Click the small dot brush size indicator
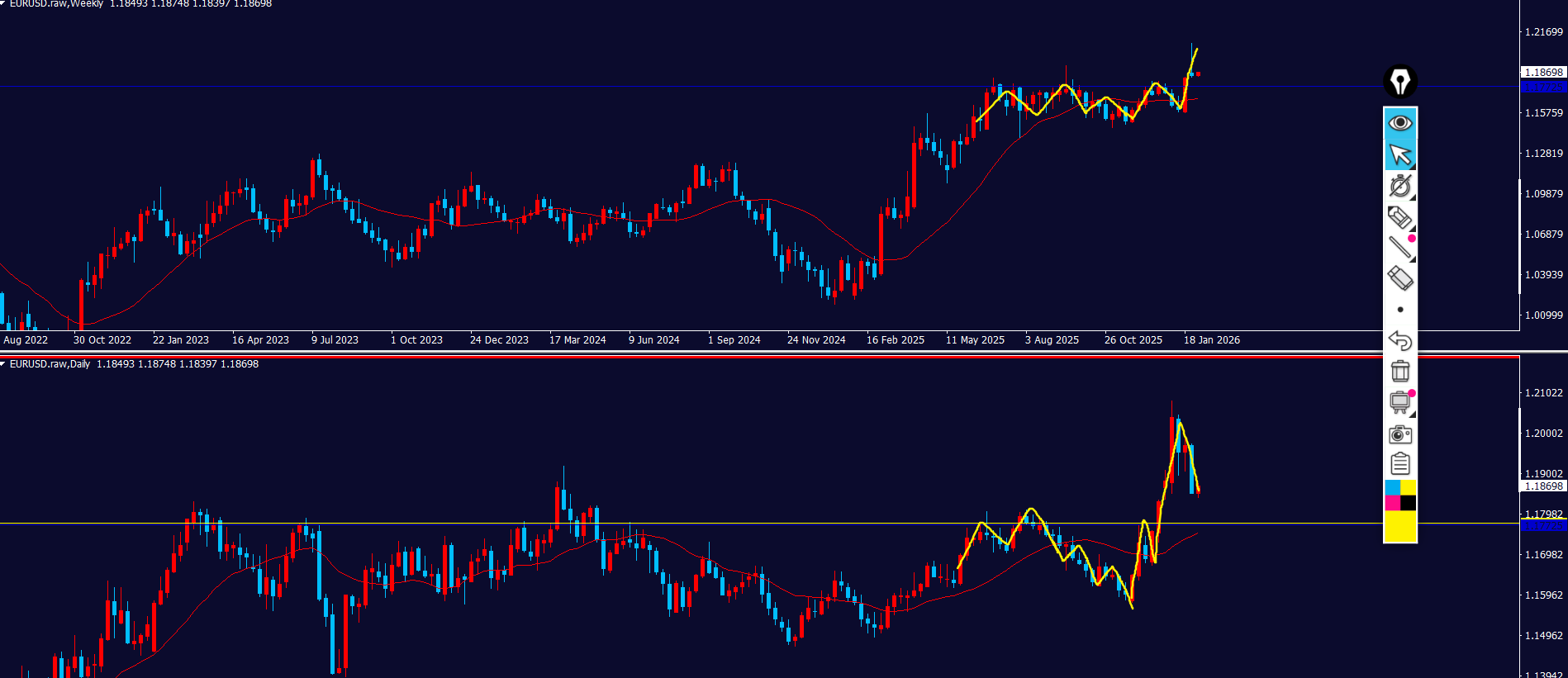This screenshot has height=678, width=1568. 1400,310
